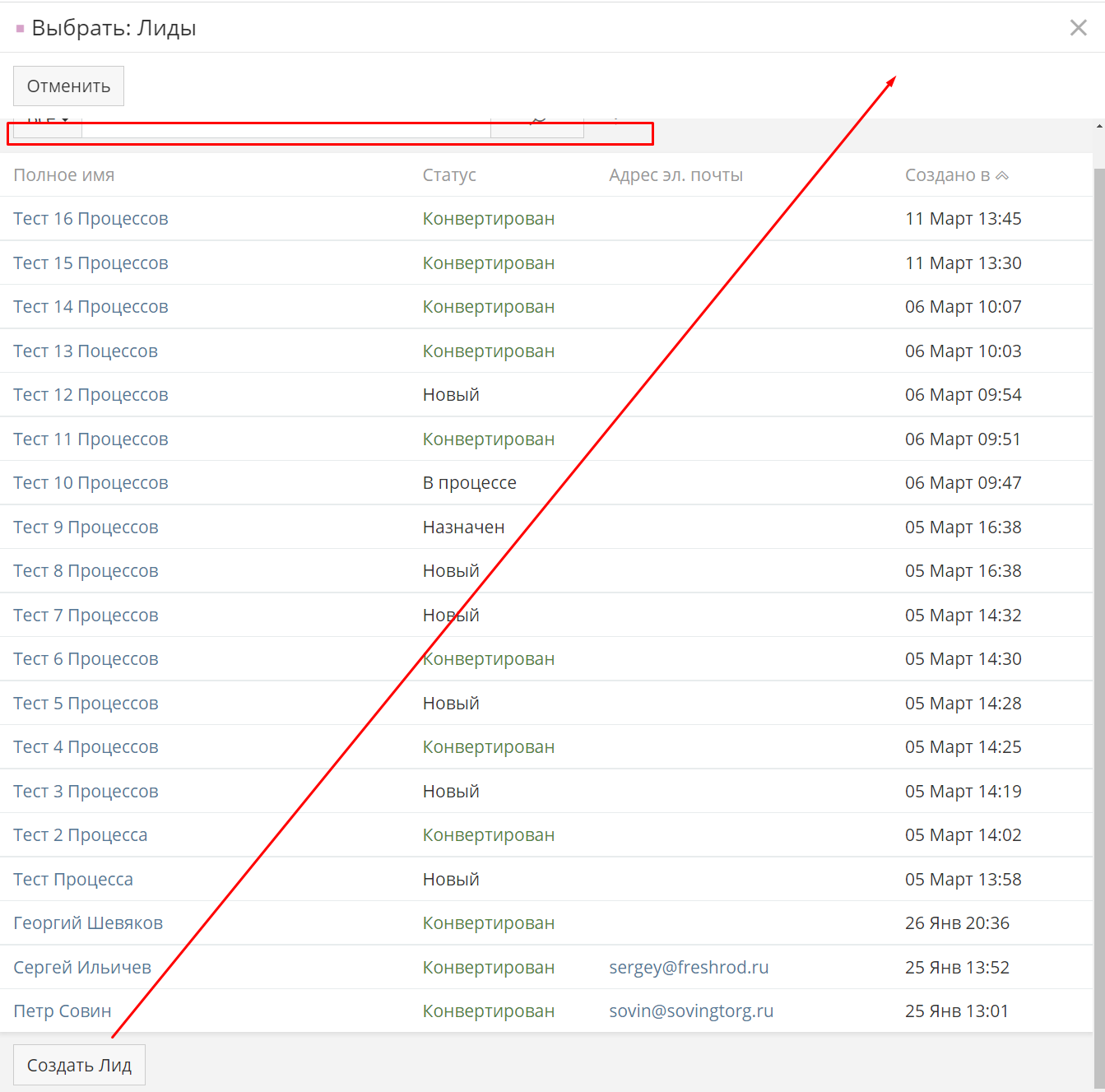Select lead Тест 7 Процессов
Viewport: 1105px width, 1092px height.
tap(86, 616)
